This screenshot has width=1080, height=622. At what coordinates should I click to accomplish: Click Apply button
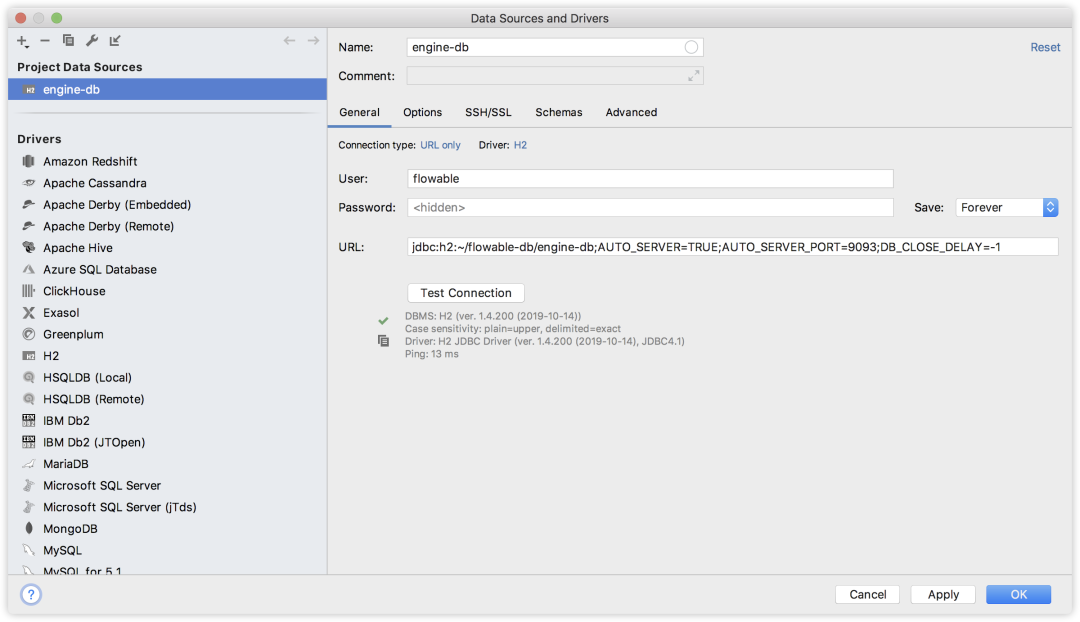click(943, 594)
